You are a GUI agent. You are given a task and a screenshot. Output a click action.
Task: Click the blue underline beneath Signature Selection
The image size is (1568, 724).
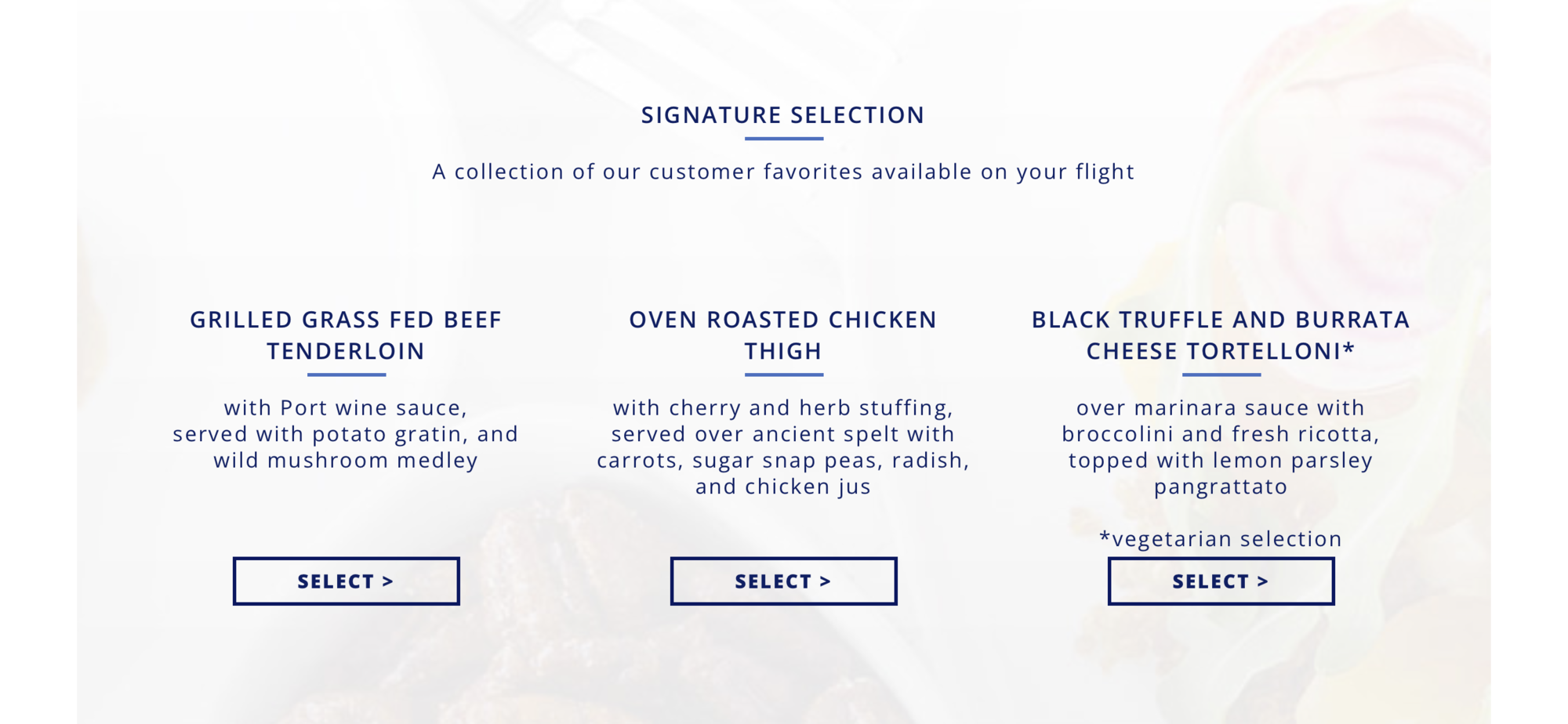click(783, 139)
